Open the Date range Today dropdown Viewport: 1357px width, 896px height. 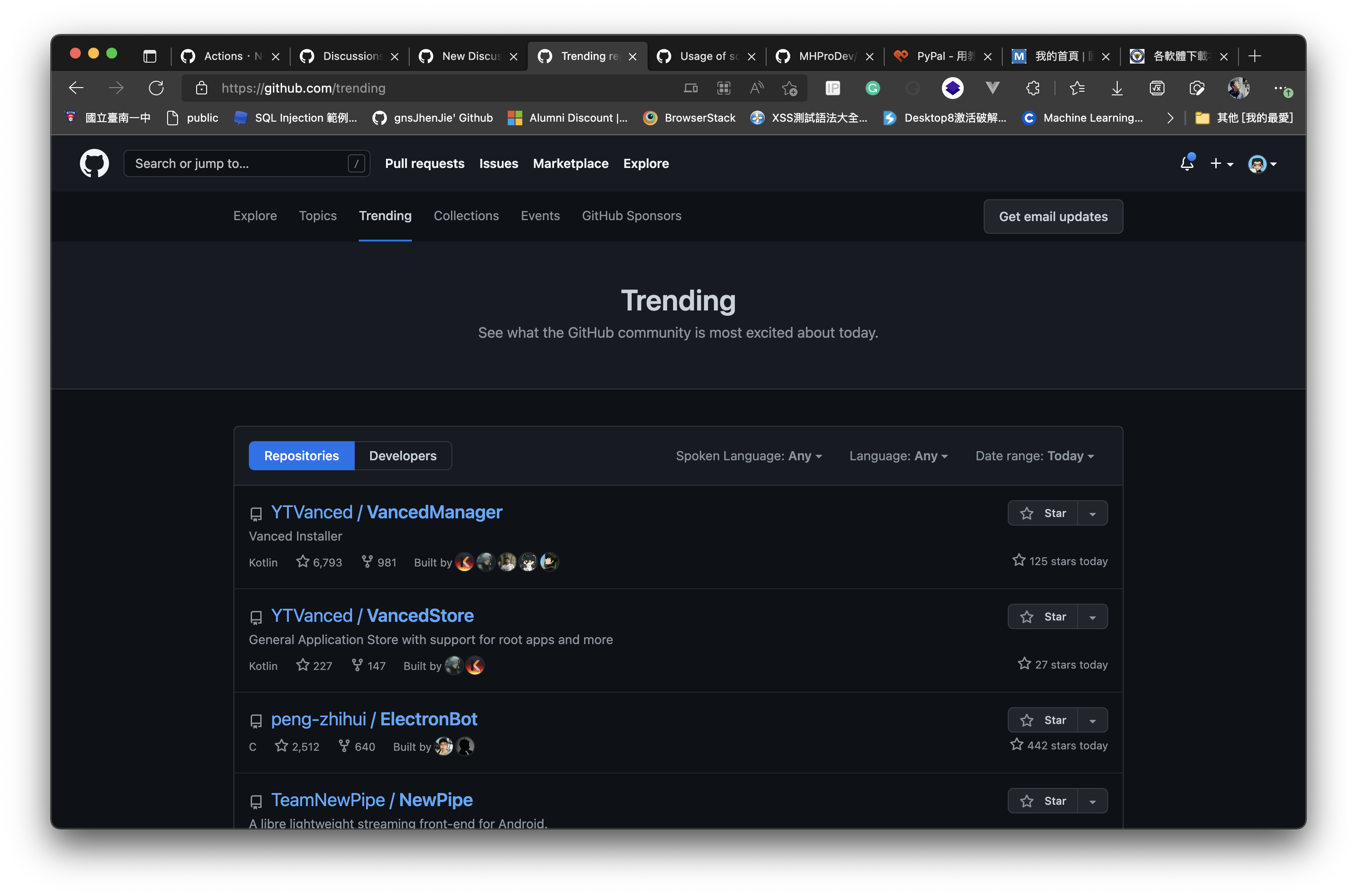click(1034, 456)
